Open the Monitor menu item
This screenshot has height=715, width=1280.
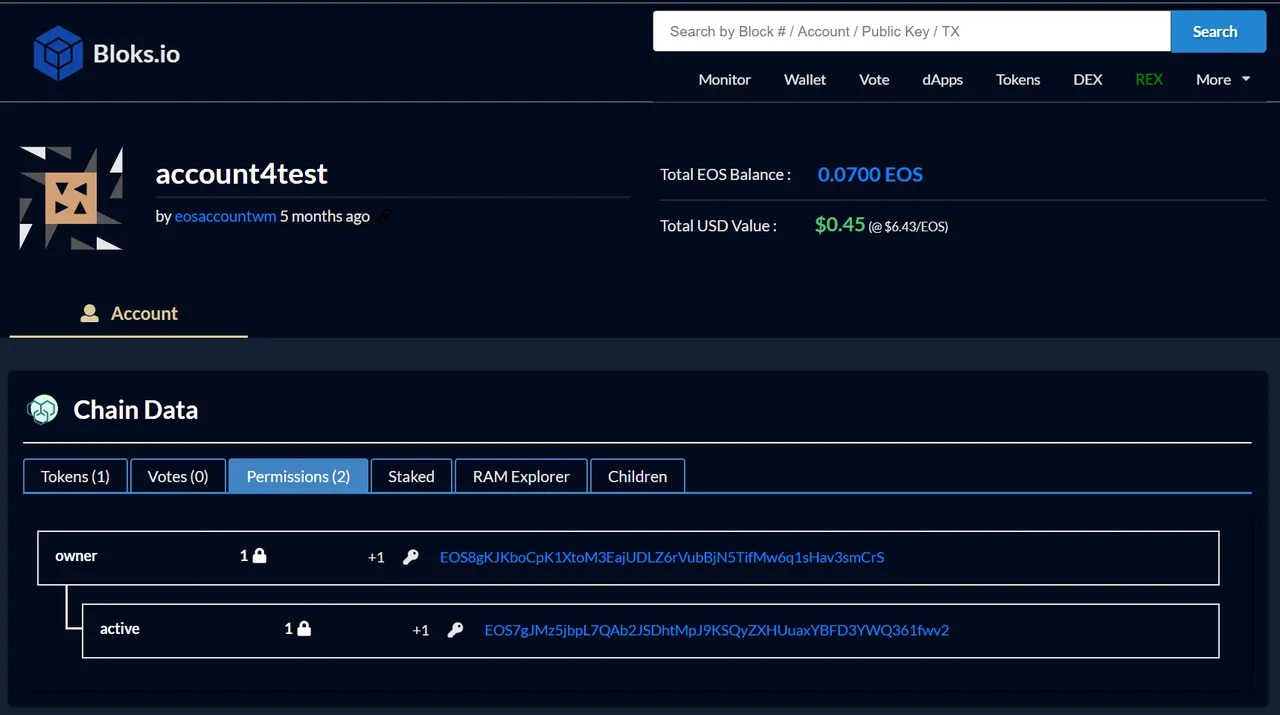(724, 79)
